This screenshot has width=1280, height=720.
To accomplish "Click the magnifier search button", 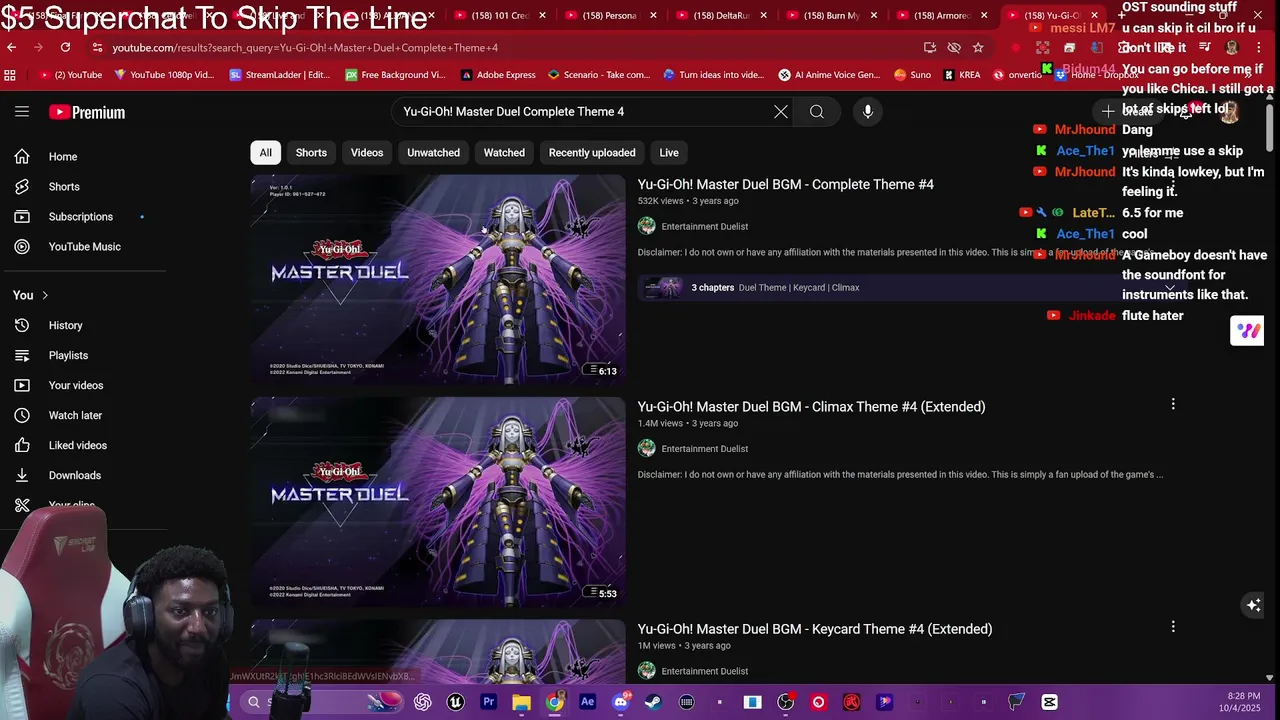I will (x=817, y=112).
